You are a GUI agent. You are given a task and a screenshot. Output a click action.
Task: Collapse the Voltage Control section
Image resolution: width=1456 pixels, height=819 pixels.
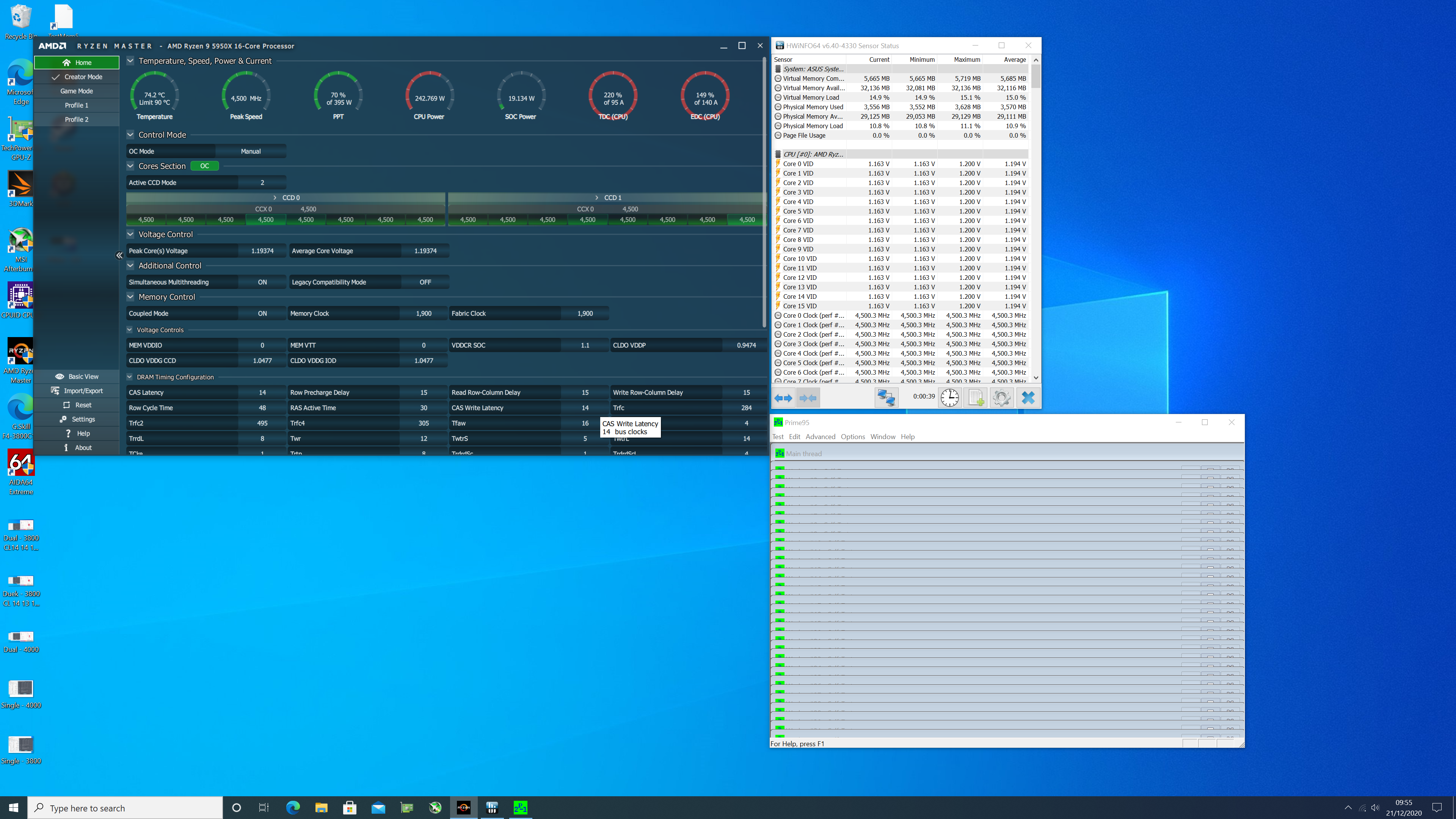(130, 234)
